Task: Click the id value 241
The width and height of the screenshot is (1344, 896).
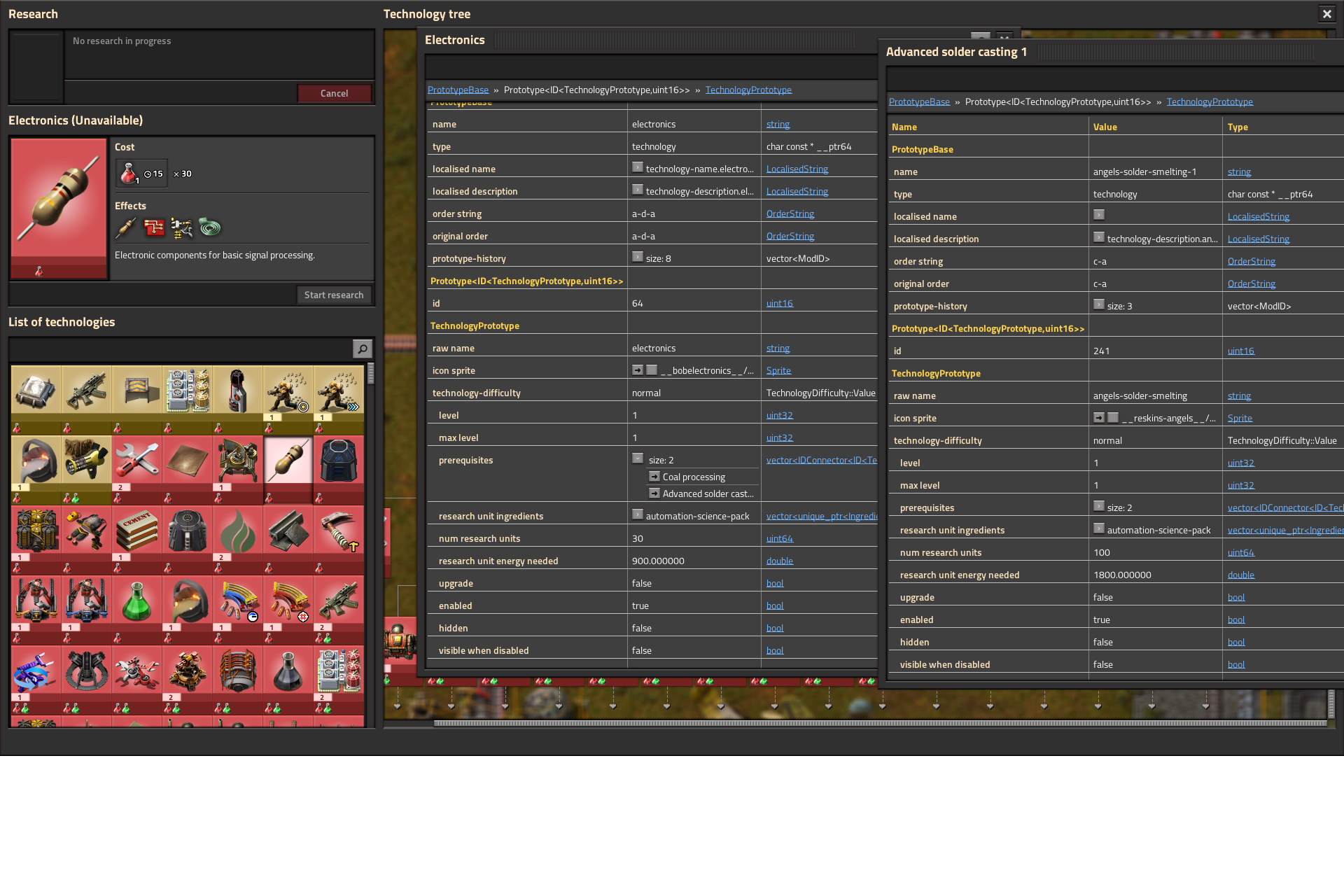Action: (x=1101, y=351)
